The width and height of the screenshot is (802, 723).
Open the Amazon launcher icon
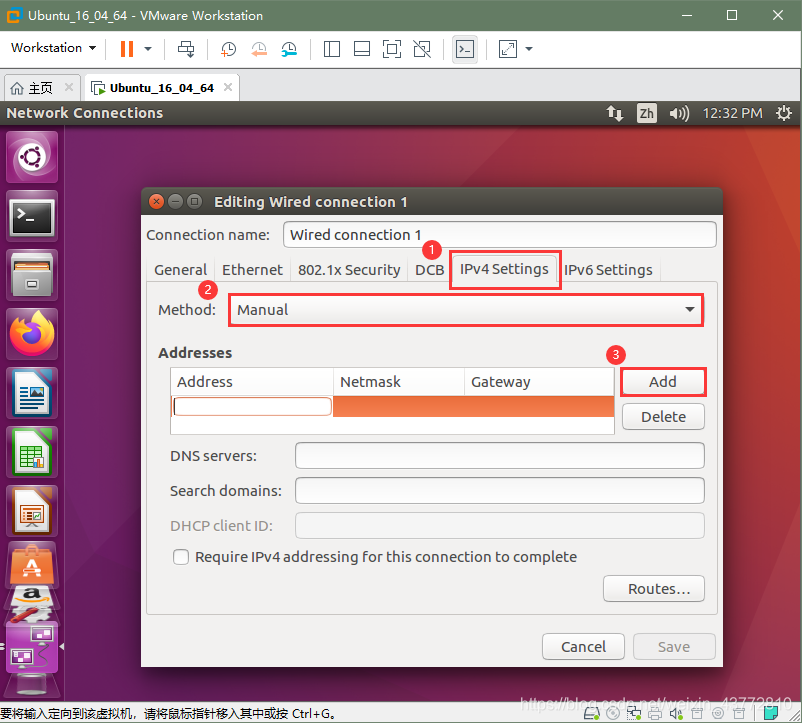pyautogui.click(x=32, y=596)
